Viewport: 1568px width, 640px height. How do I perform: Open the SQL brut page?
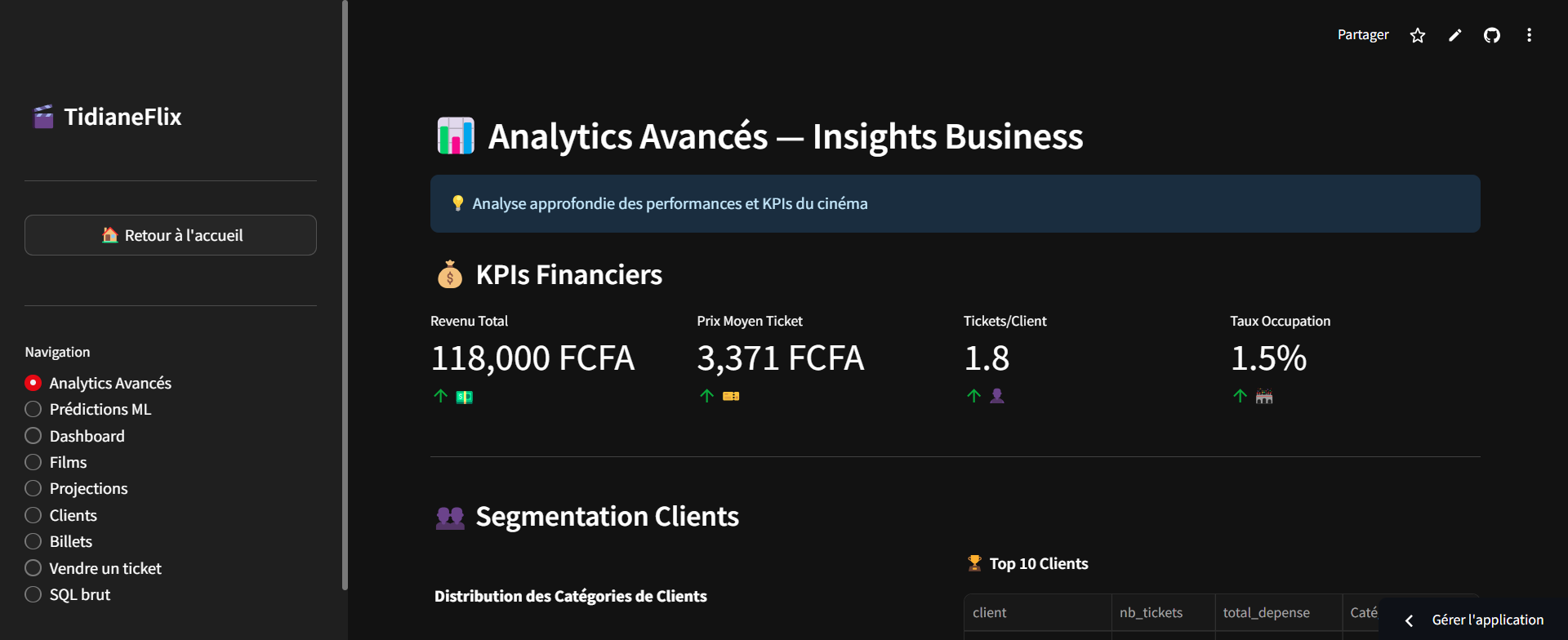coord(79,594)
